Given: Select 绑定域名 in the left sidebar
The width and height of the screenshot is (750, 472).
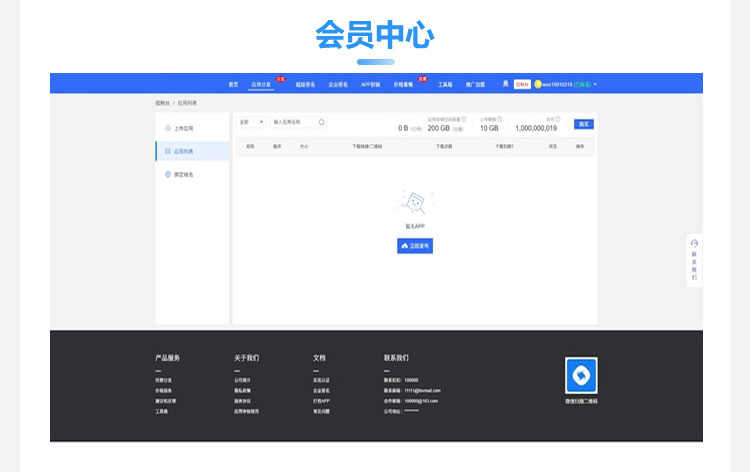Looking at the screenshot, I should tap(193, 175).
